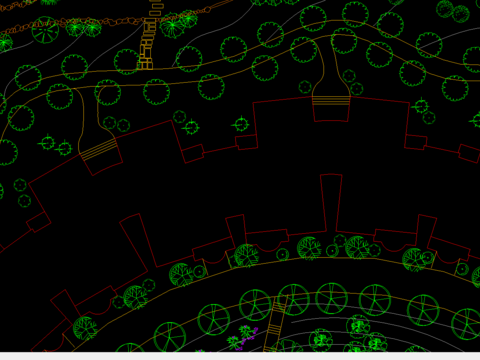The width and height of the screenshot is (480, 360).
Task: Click the bright green spiky shrub beside stone path
Action: point(172,26)
